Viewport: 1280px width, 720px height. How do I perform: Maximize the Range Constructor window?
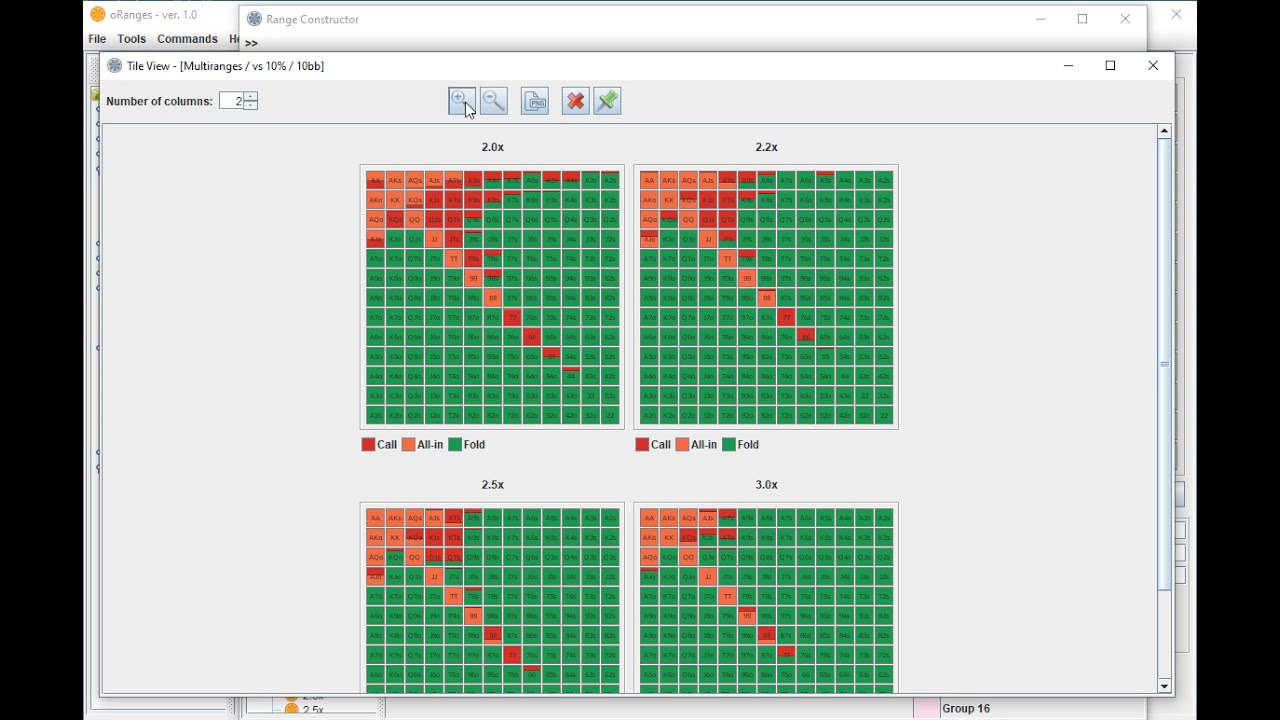pyautogui.click(x=1083, y=19)
